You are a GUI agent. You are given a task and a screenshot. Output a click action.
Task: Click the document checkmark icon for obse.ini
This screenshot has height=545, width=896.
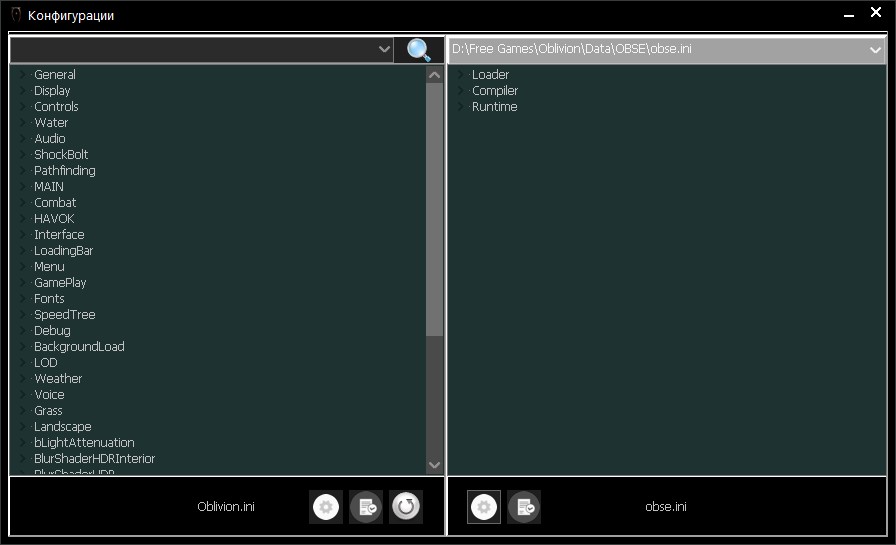tap(524, 507)
